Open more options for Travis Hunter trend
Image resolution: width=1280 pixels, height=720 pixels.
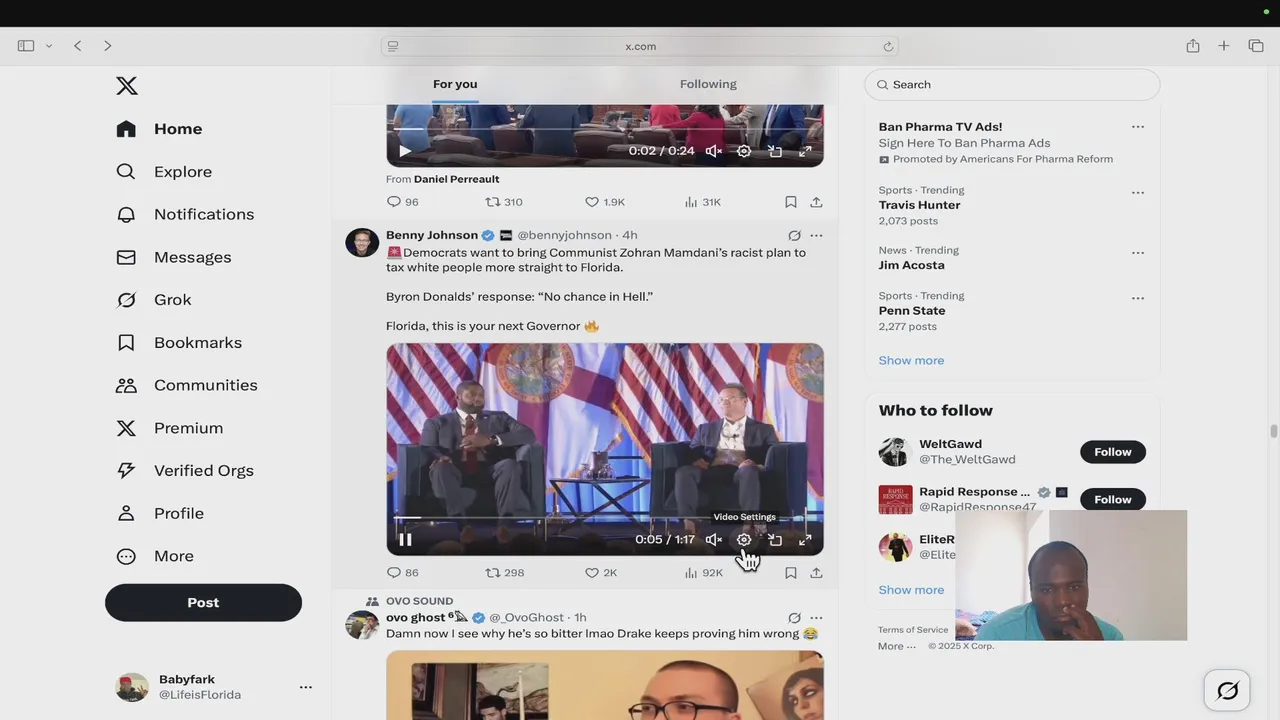click(1137, 192)
